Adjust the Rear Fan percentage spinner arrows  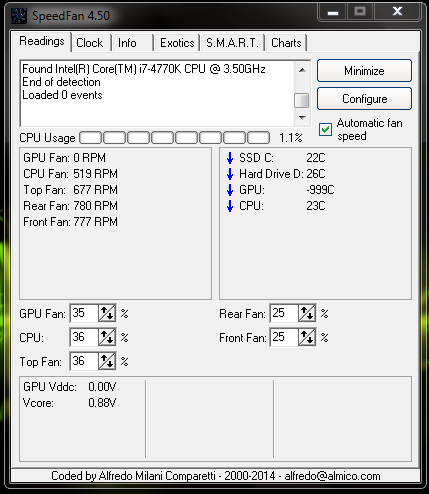(307, 313)
